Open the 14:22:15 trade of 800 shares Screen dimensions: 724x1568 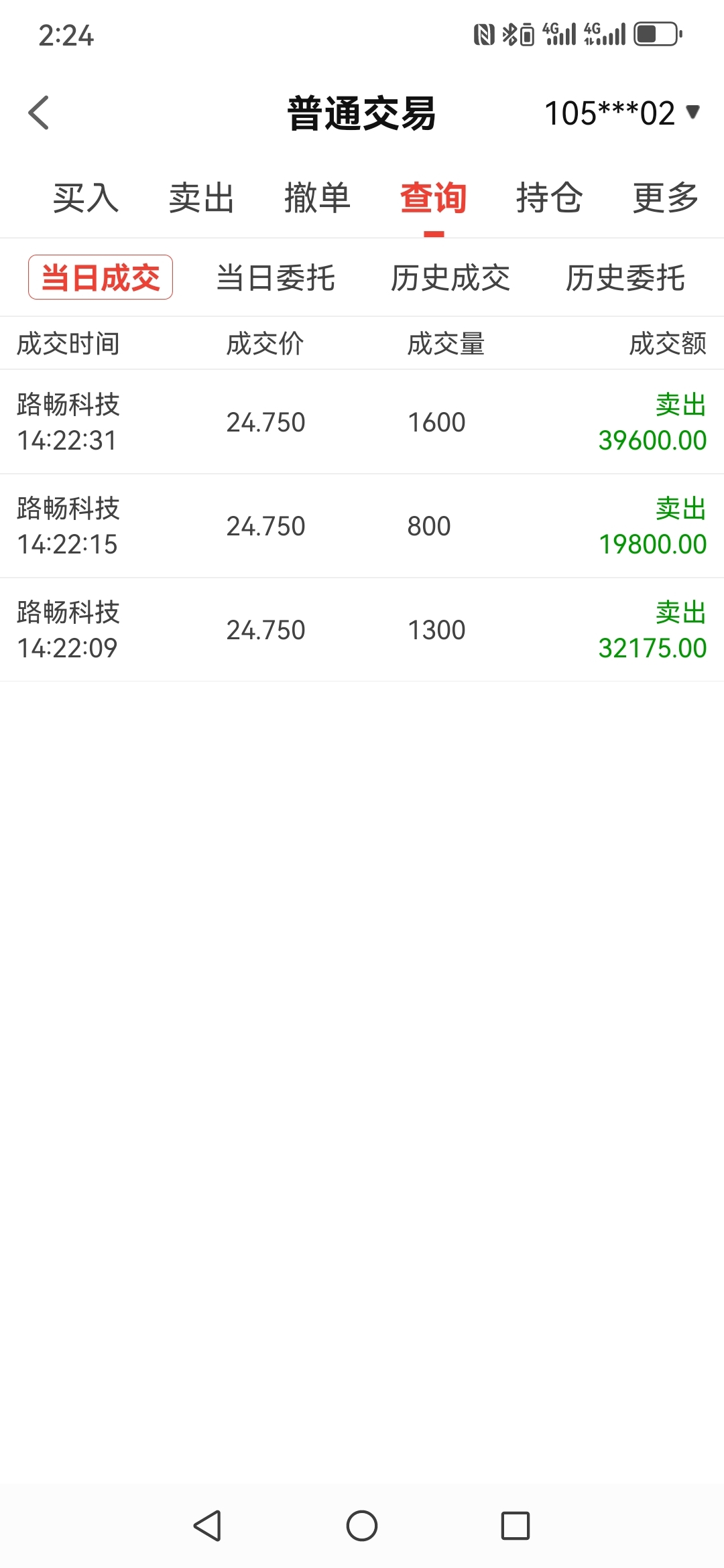coord(362,526)
